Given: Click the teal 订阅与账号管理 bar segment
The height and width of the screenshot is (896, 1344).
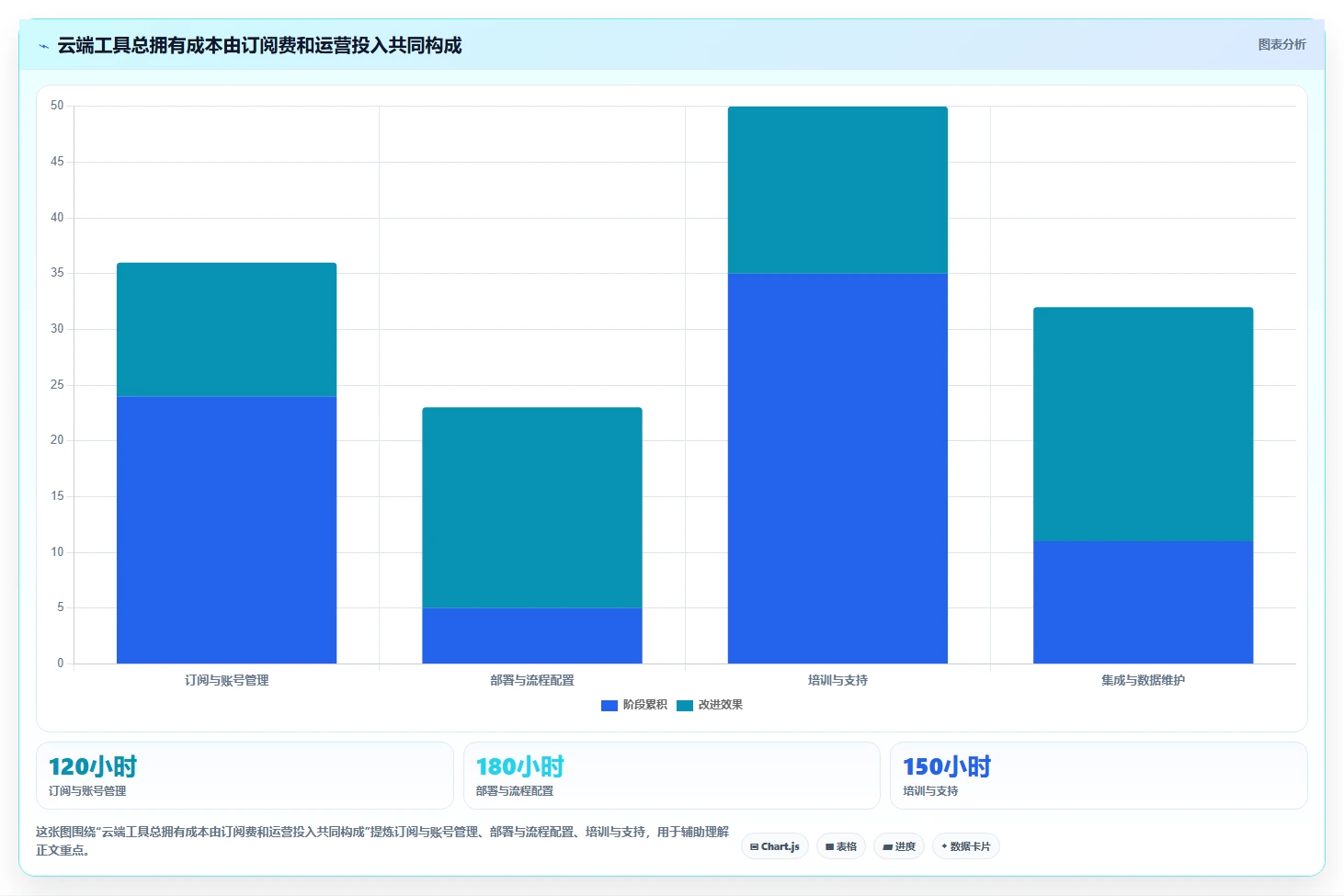Looking at the screenshot, I should (x=226, y=329).
